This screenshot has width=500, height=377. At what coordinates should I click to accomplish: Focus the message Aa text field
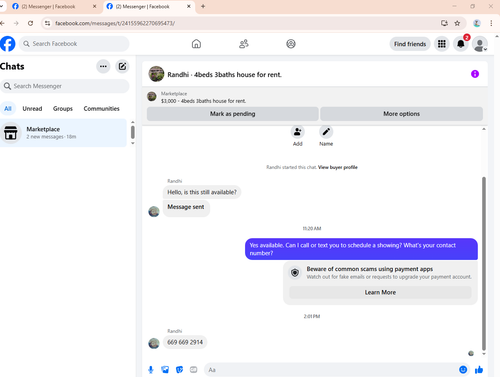pyautogui.click(x=330, y=370)
